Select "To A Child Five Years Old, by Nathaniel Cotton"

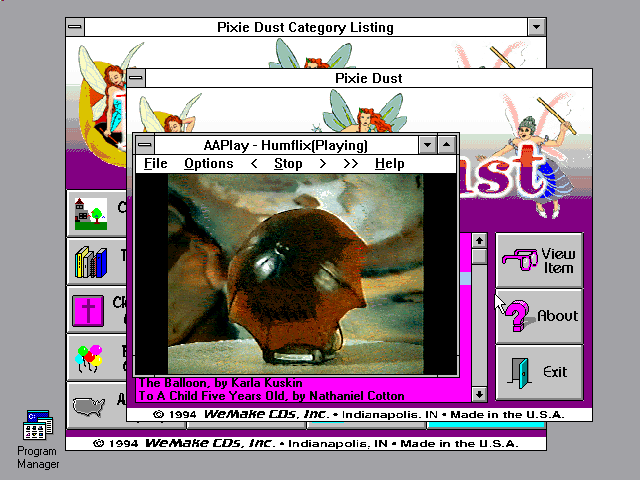click(271, 396)
